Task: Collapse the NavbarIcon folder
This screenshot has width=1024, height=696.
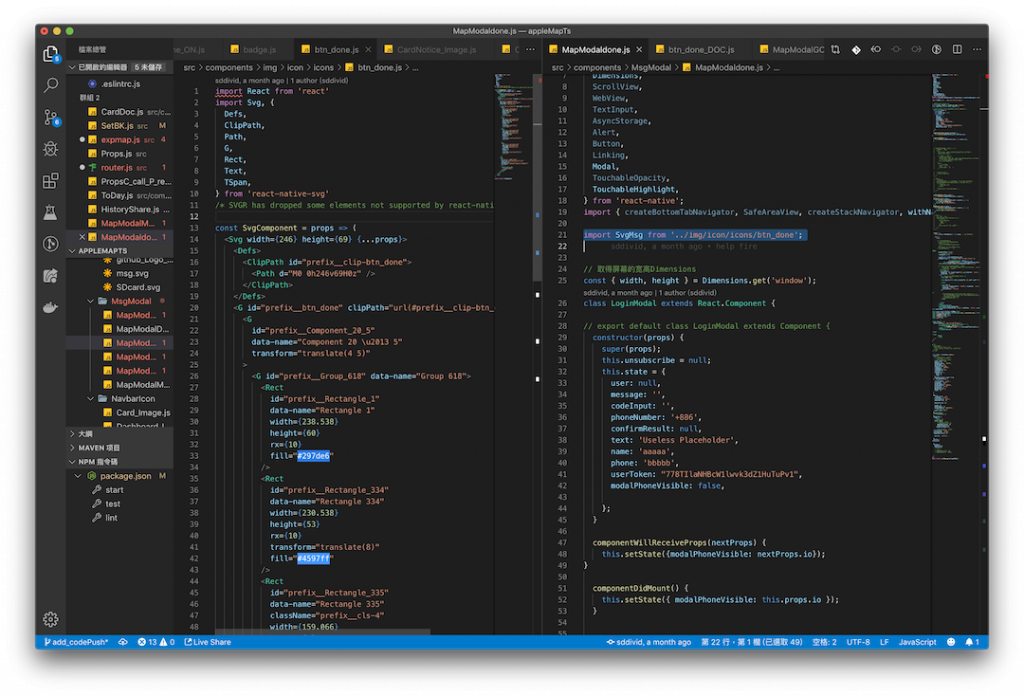Action: (91, 398)
